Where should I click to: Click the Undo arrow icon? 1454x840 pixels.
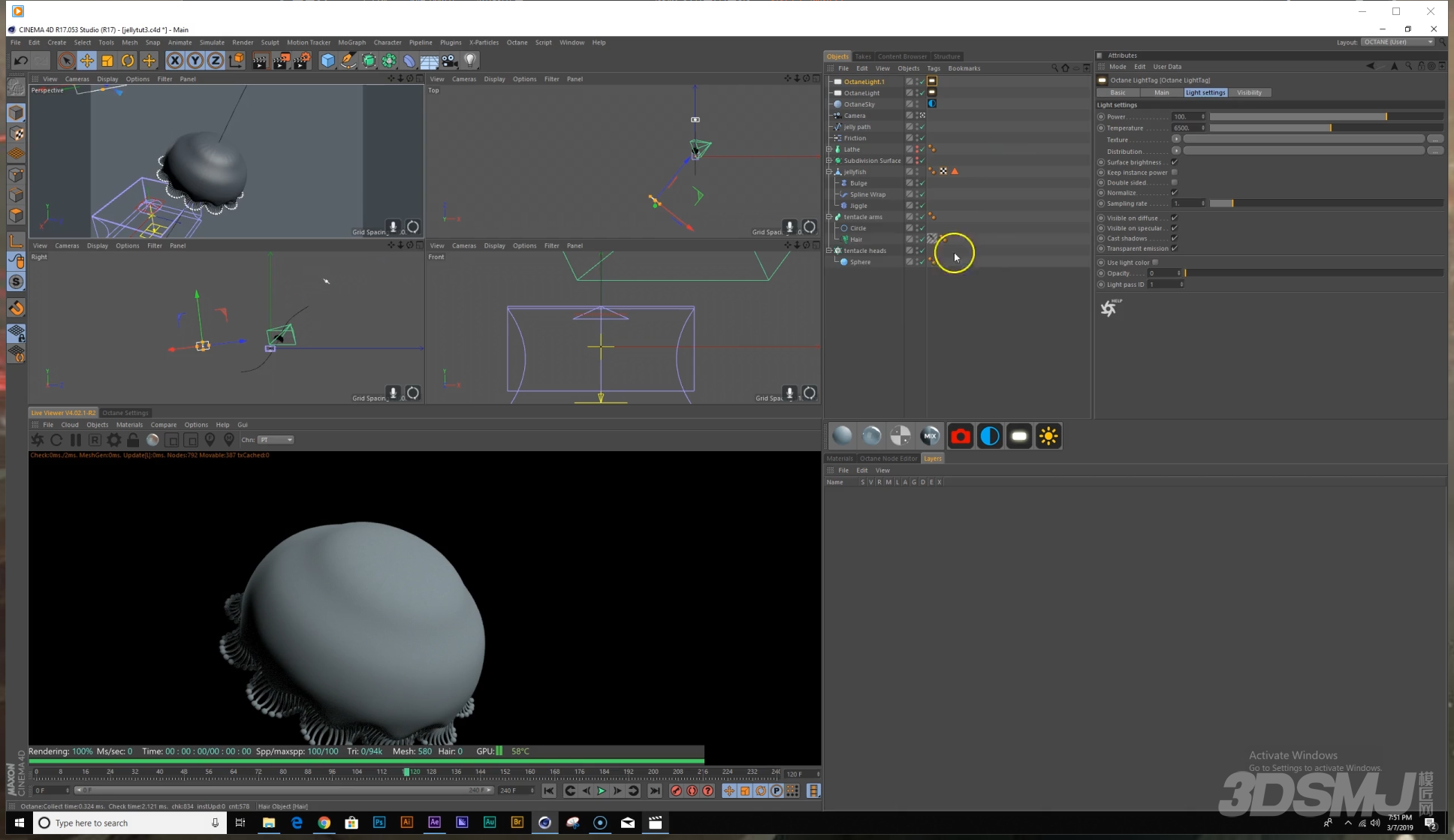tap(21, 61)
